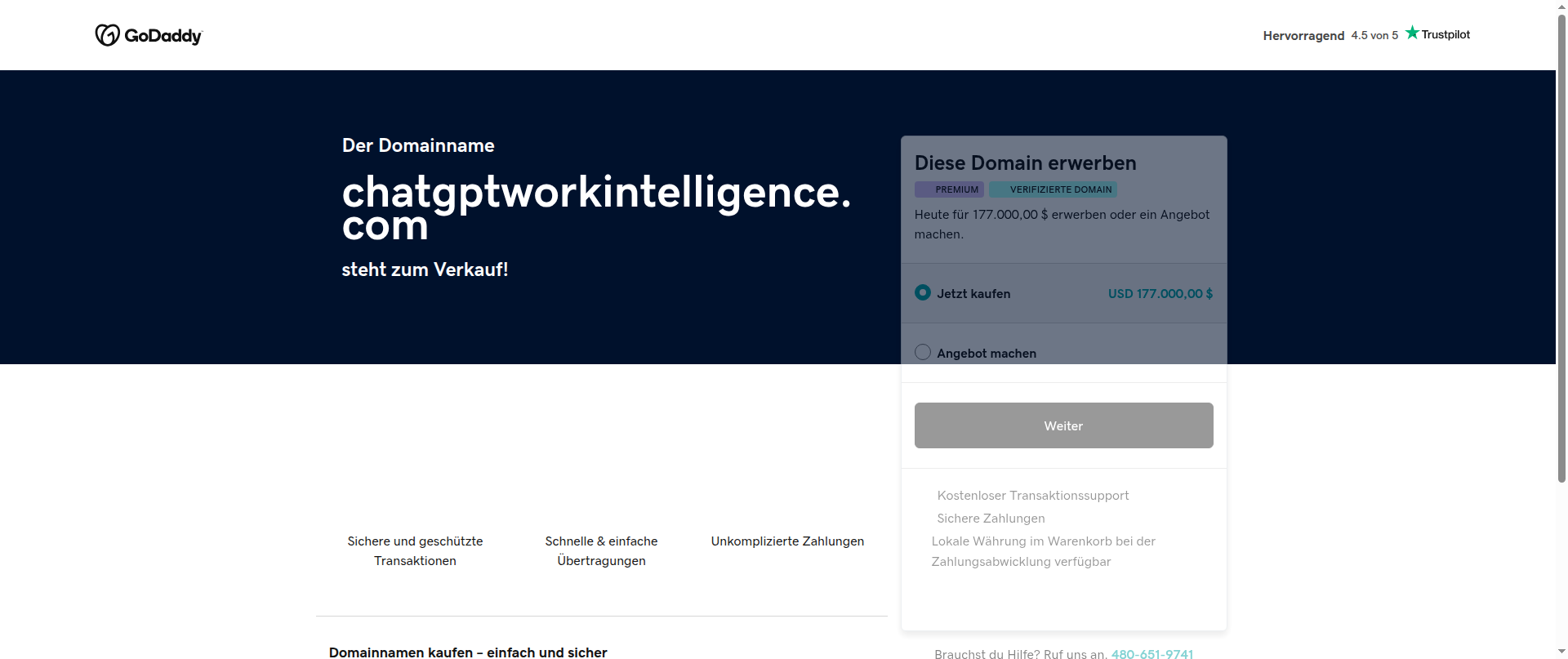1568x659 pixels.
Task: Click Sichere Zahlungen text
Action: pos(991,518)
